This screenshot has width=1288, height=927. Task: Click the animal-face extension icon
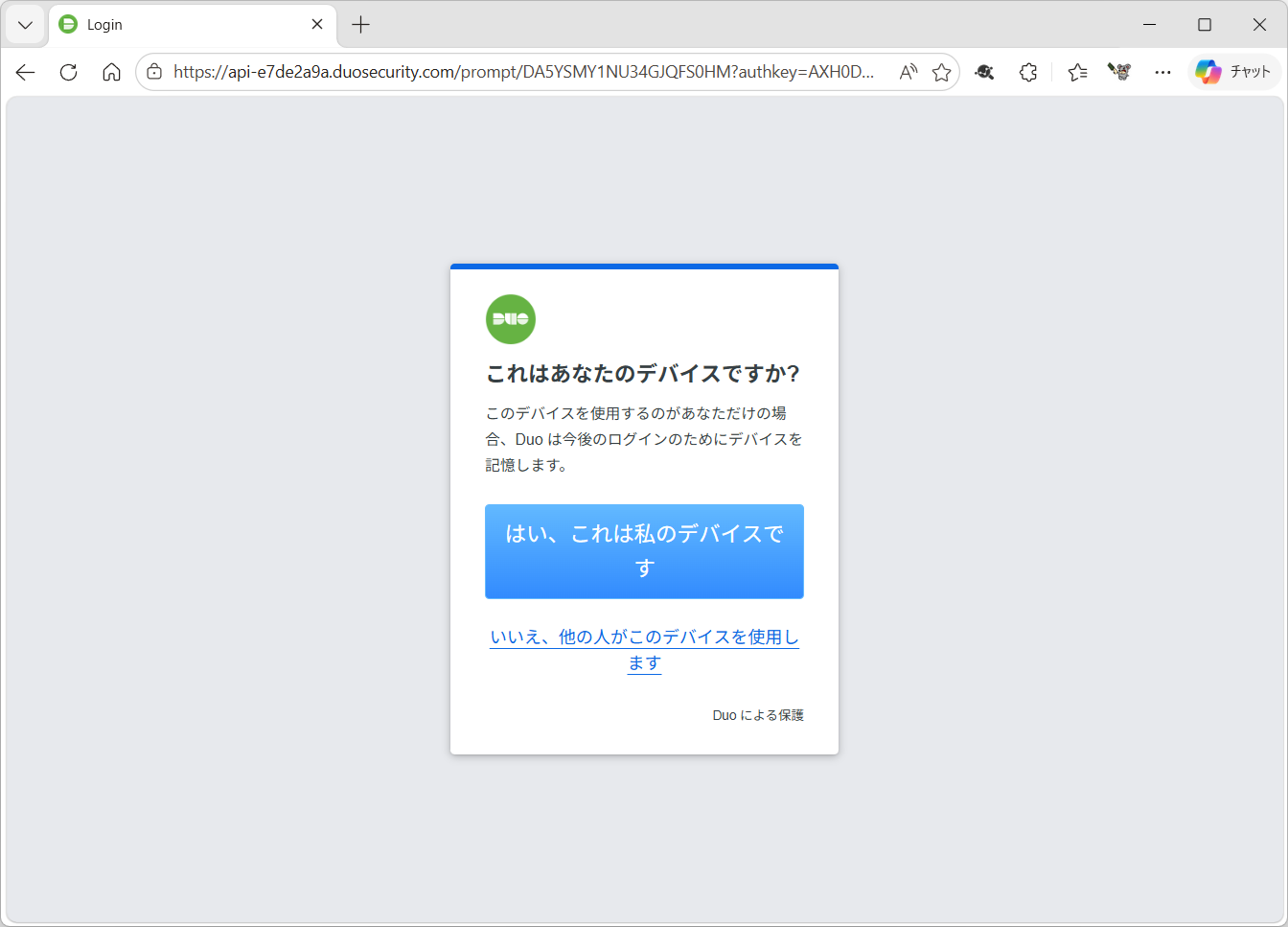pyautogui.click(x=1119, y=72)
